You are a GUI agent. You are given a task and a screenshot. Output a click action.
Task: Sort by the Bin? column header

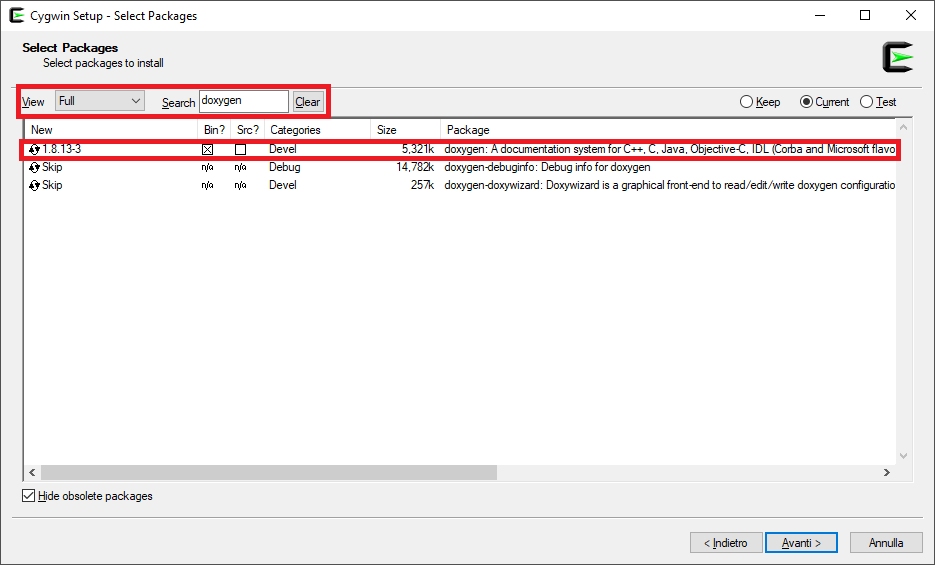[x=214, y=129]
